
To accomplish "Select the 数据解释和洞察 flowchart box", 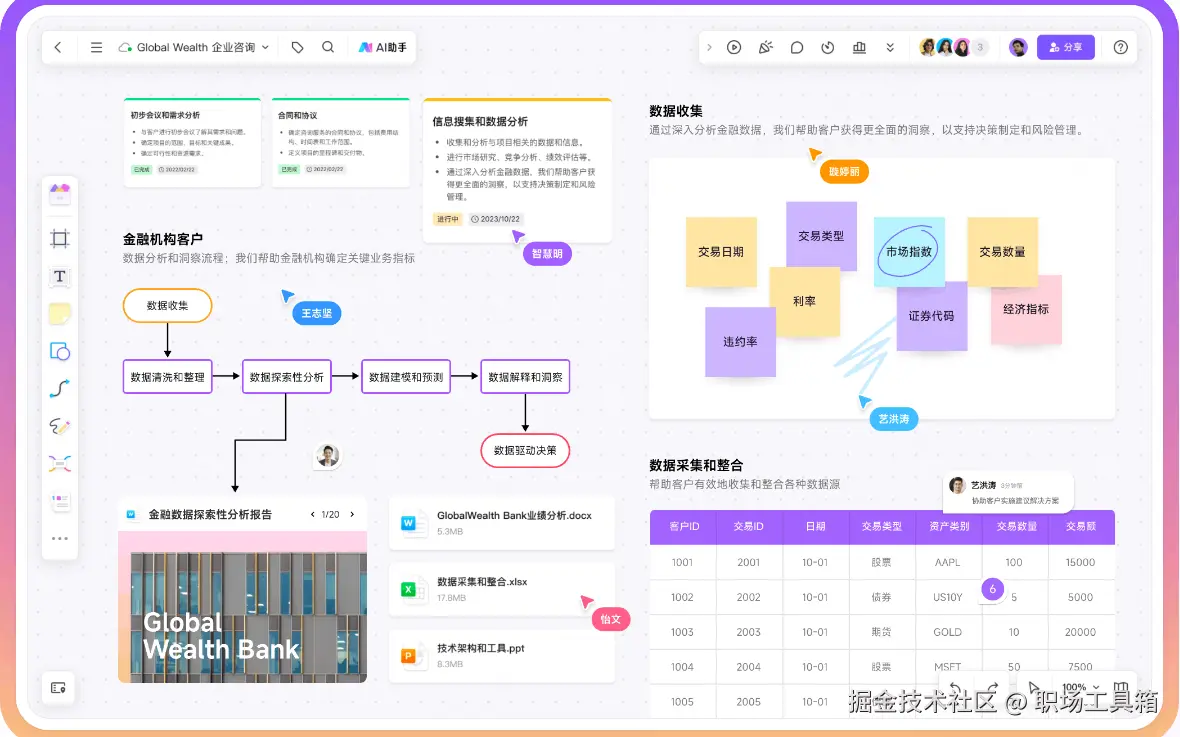I will click(x=525, y=377).
